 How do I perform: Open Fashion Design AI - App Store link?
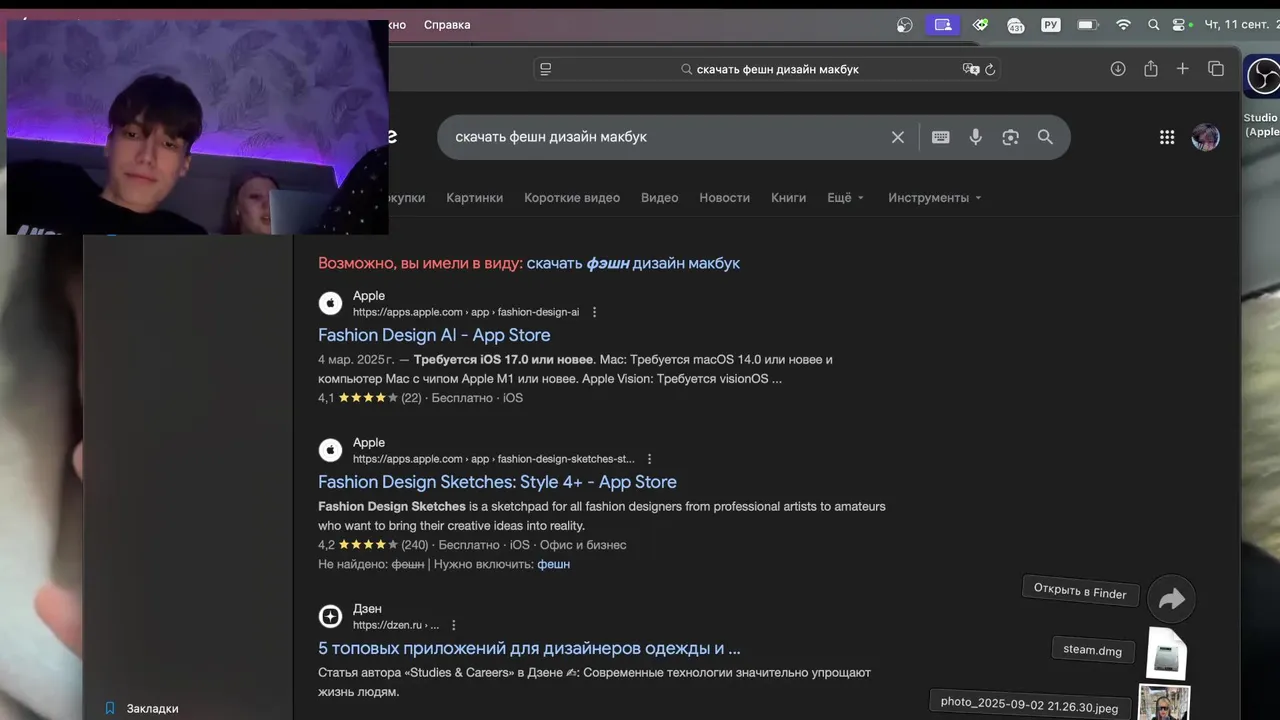coord(434,335)
